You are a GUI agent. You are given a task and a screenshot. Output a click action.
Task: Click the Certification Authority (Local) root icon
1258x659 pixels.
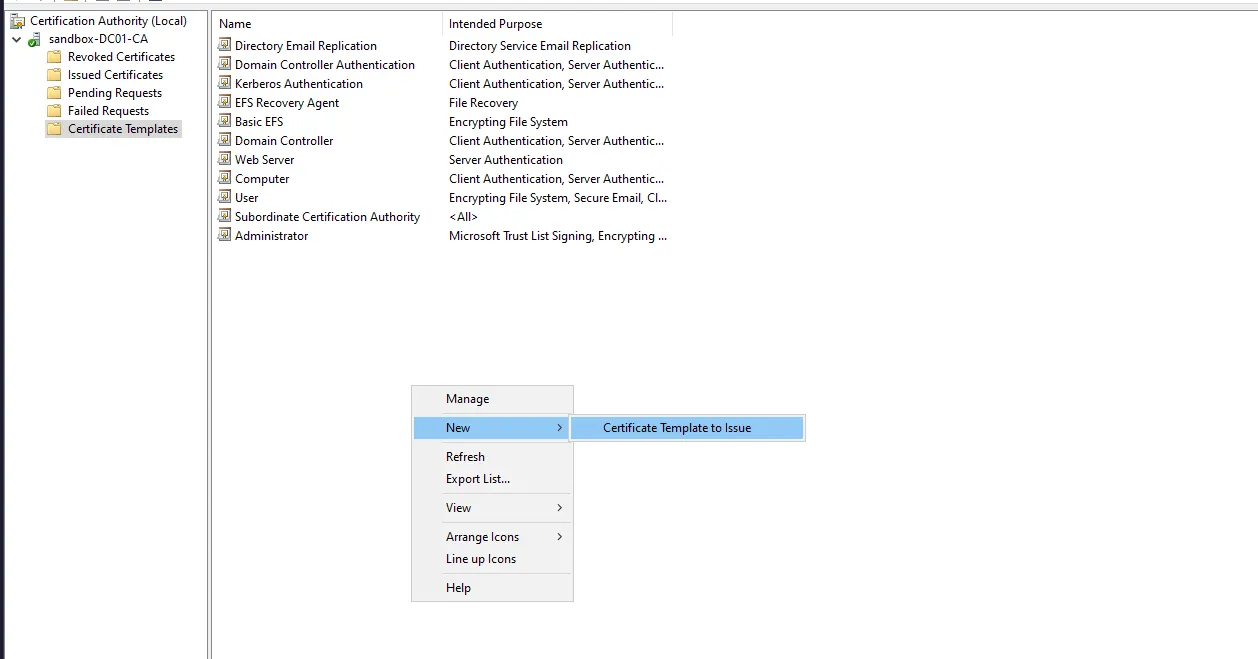pos(18,21)
